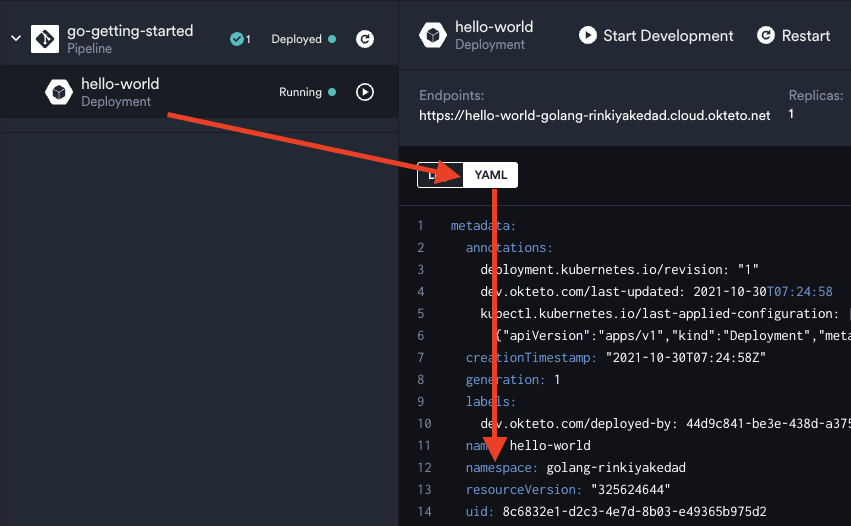Start development using hello-world play icon

tap(365, 92)
